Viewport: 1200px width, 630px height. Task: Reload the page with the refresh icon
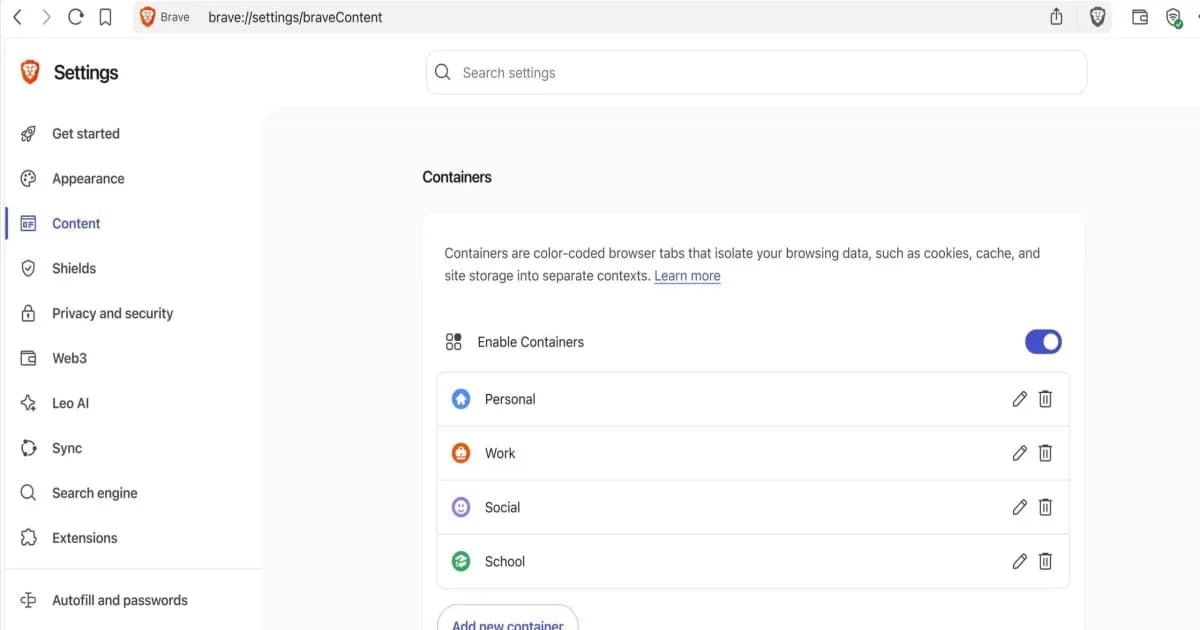coord(76,17)
